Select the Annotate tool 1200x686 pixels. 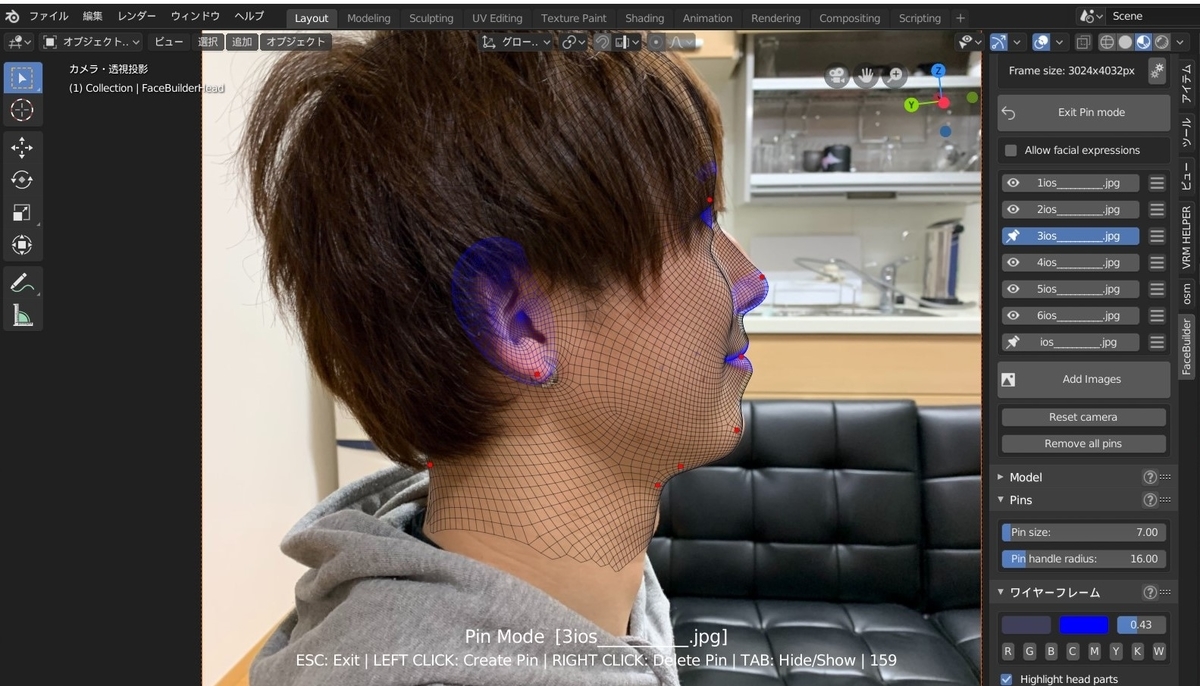(22, 282)
